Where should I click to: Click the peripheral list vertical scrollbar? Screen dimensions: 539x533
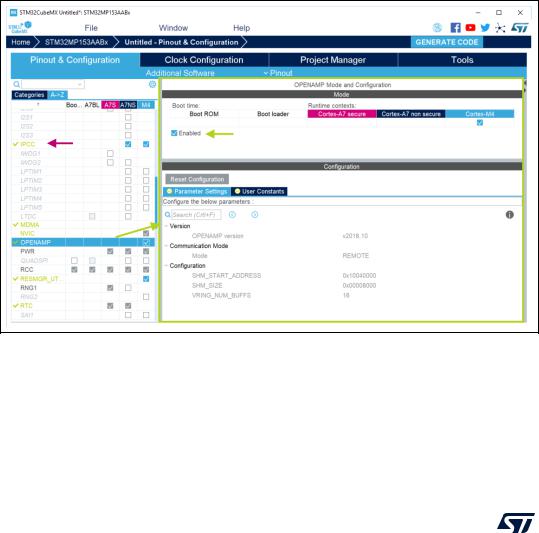pyautogui.click(x=156, y=201)
